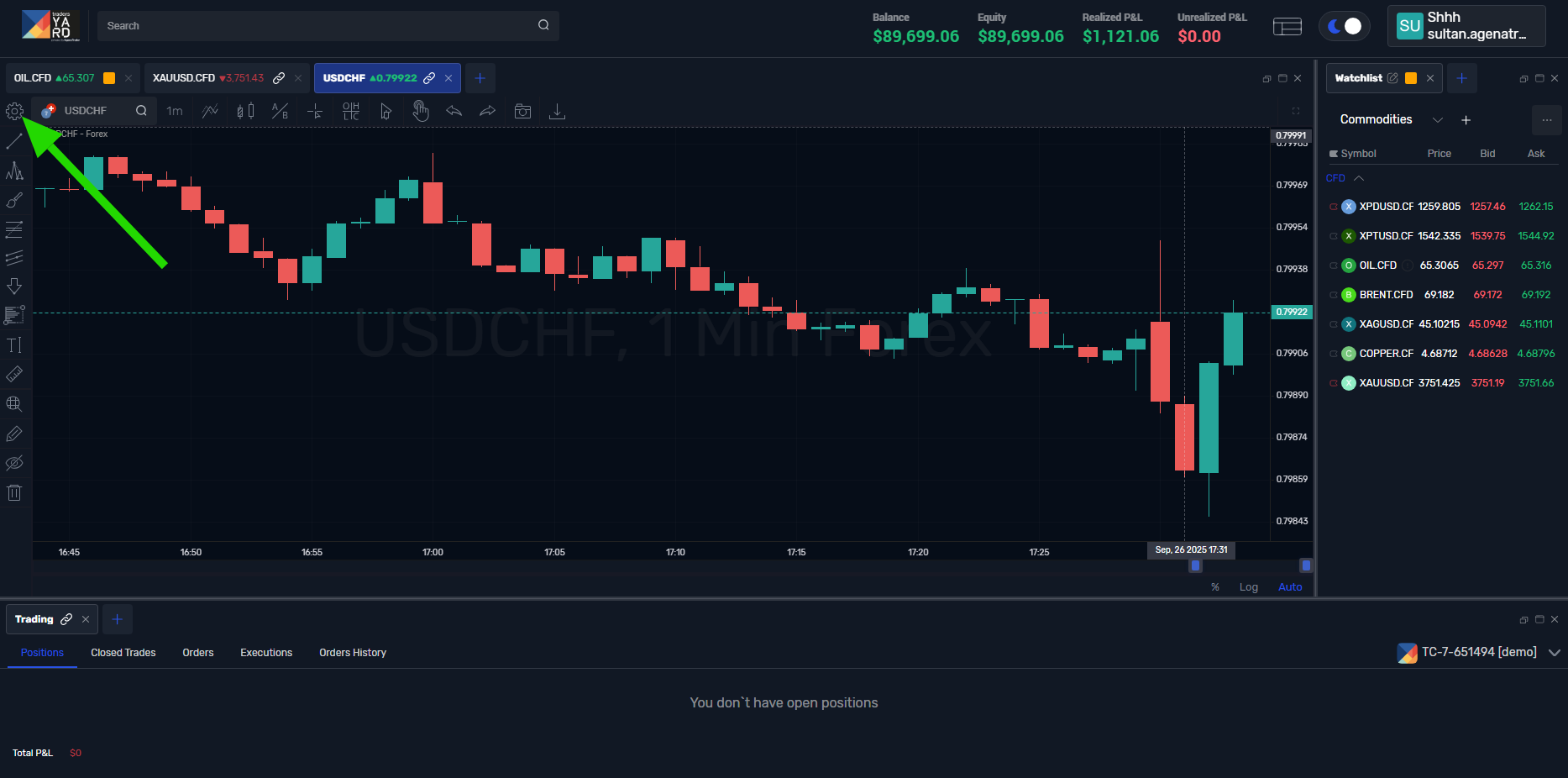Click the orange color swatch on OIL.CFD tab
This screenshot has width=1568, height=778.
[x=109, y=78]
